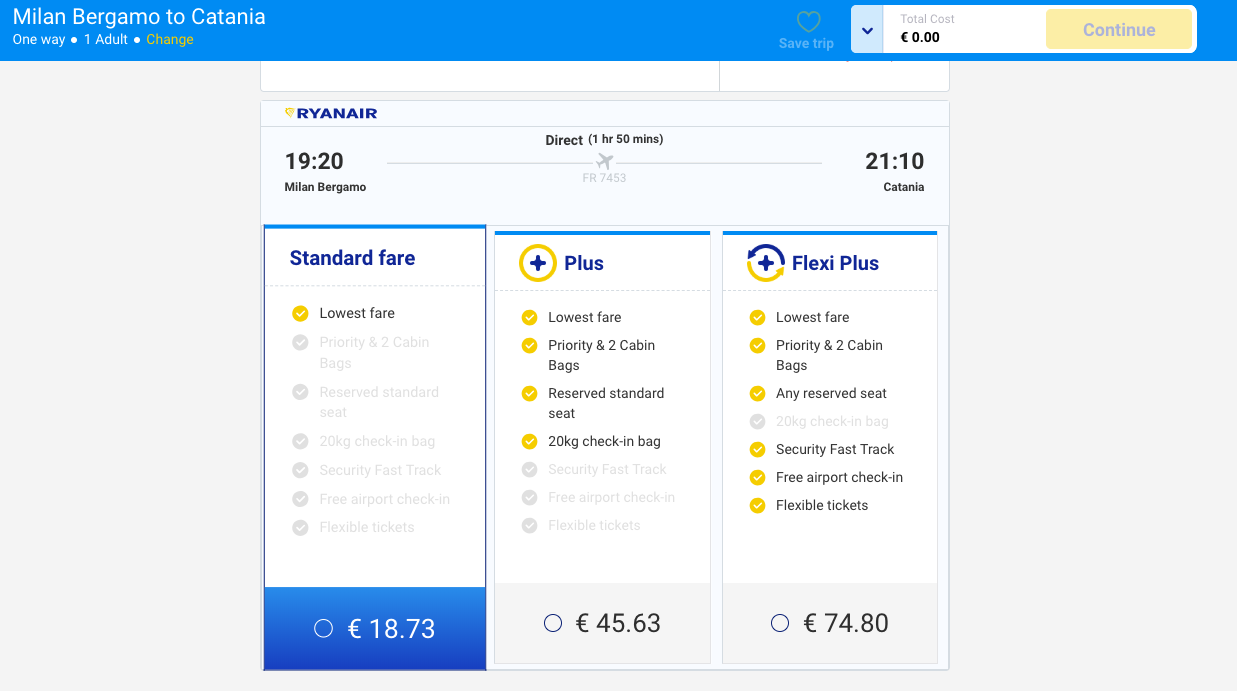
Task: Expand the Total Cost dropdown arrow
Action: (867, 30)
